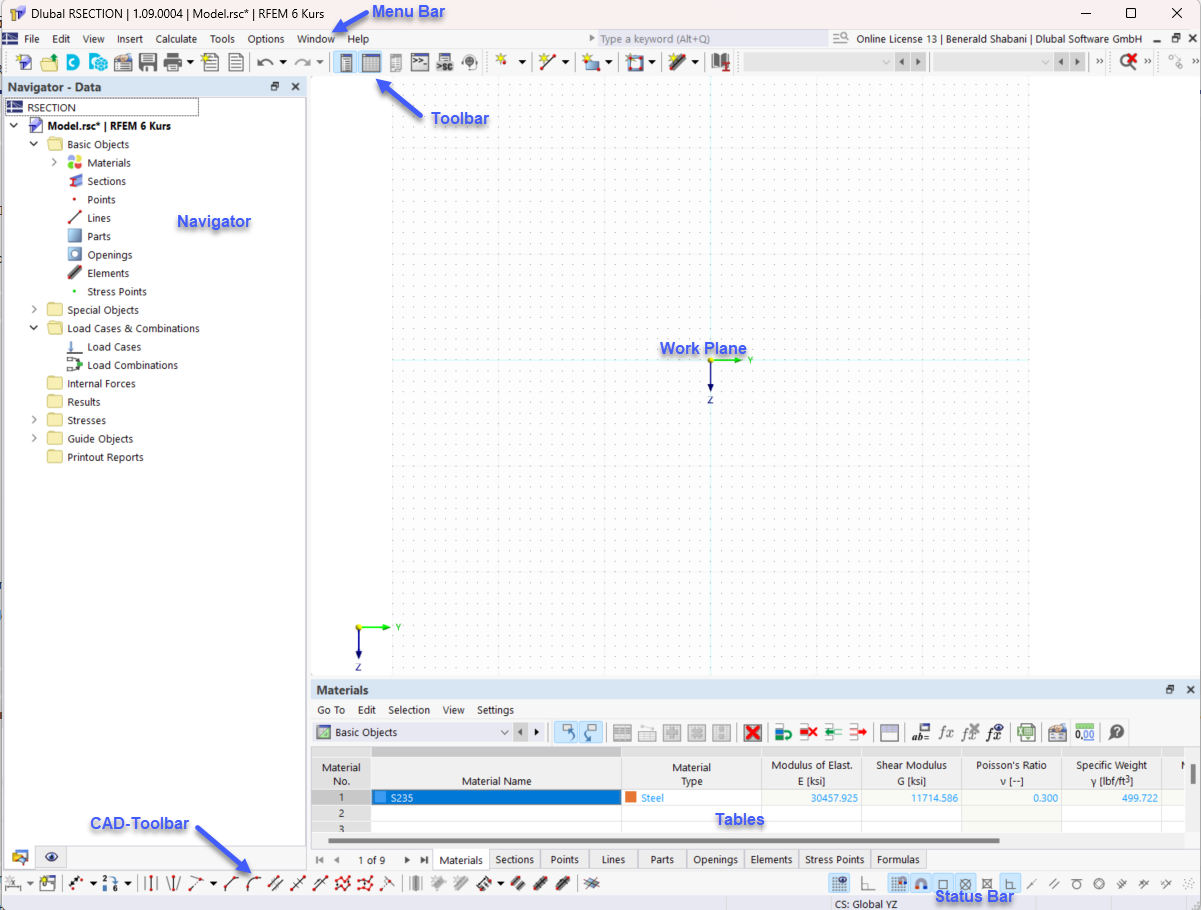Viewport: 1201px width, 910px height.
Task: Click the S235 blue color swatch
Action: pos(380,797)
